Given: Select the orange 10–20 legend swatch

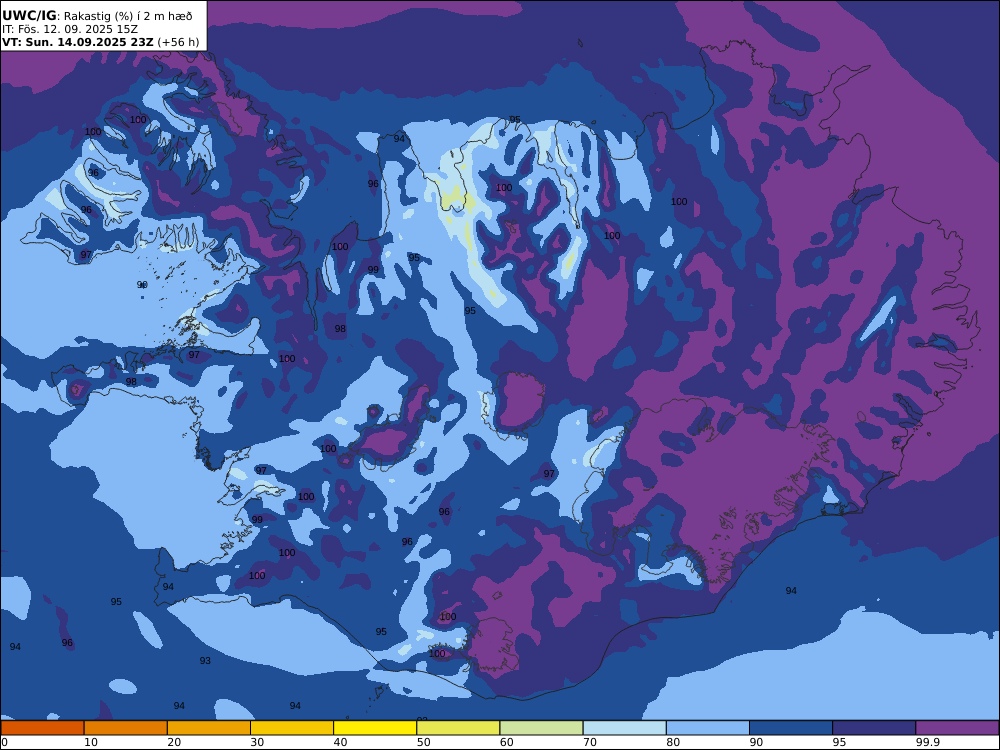Looking at the screenshot, I should pyautogui.click(x=126, y=728).
